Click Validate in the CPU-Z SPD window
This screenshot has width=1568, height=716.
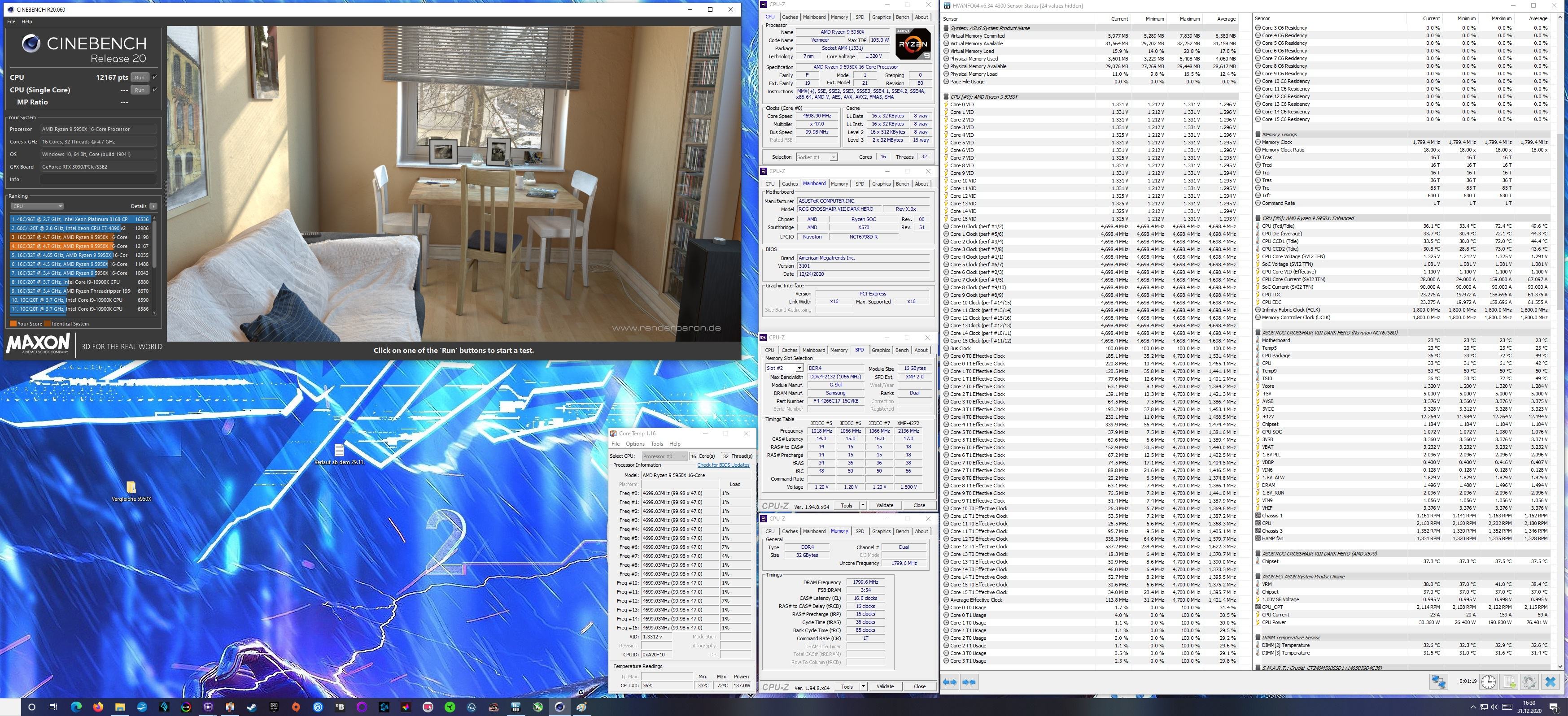point(884,506)
